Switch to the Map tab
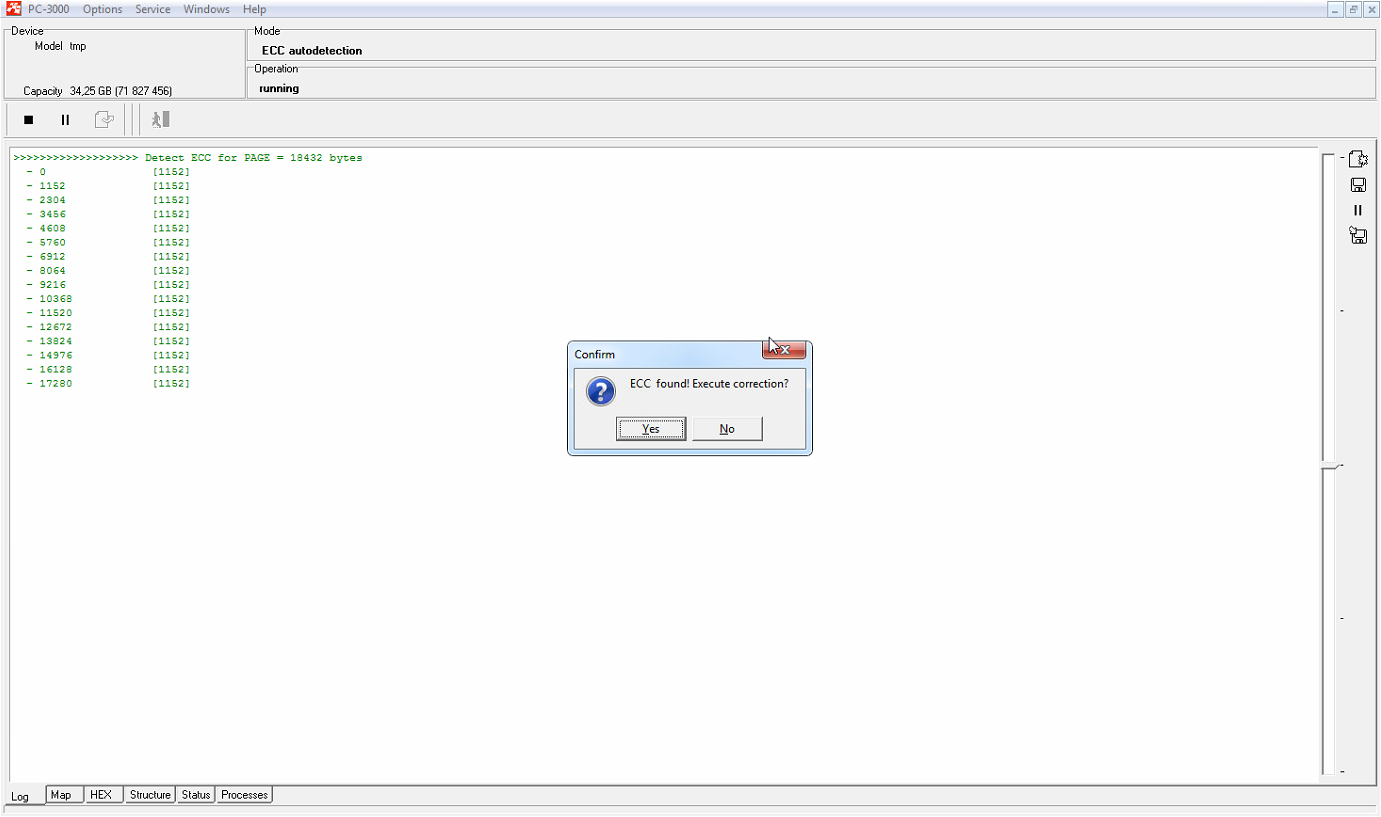 coord(61,795)
